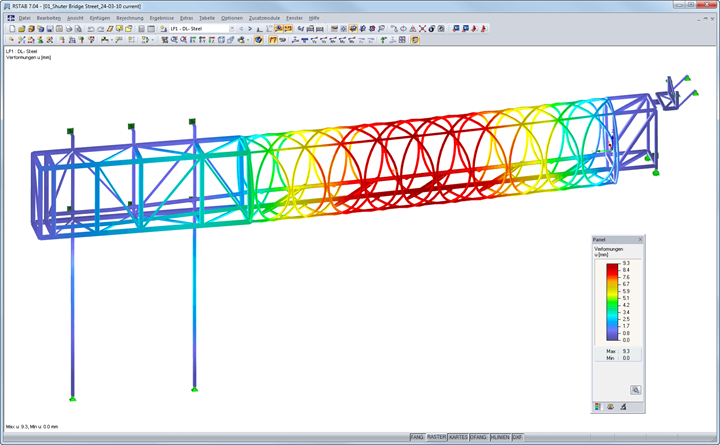Click the green support at left column base
The image size is (720, 445).
pos(72,399)
